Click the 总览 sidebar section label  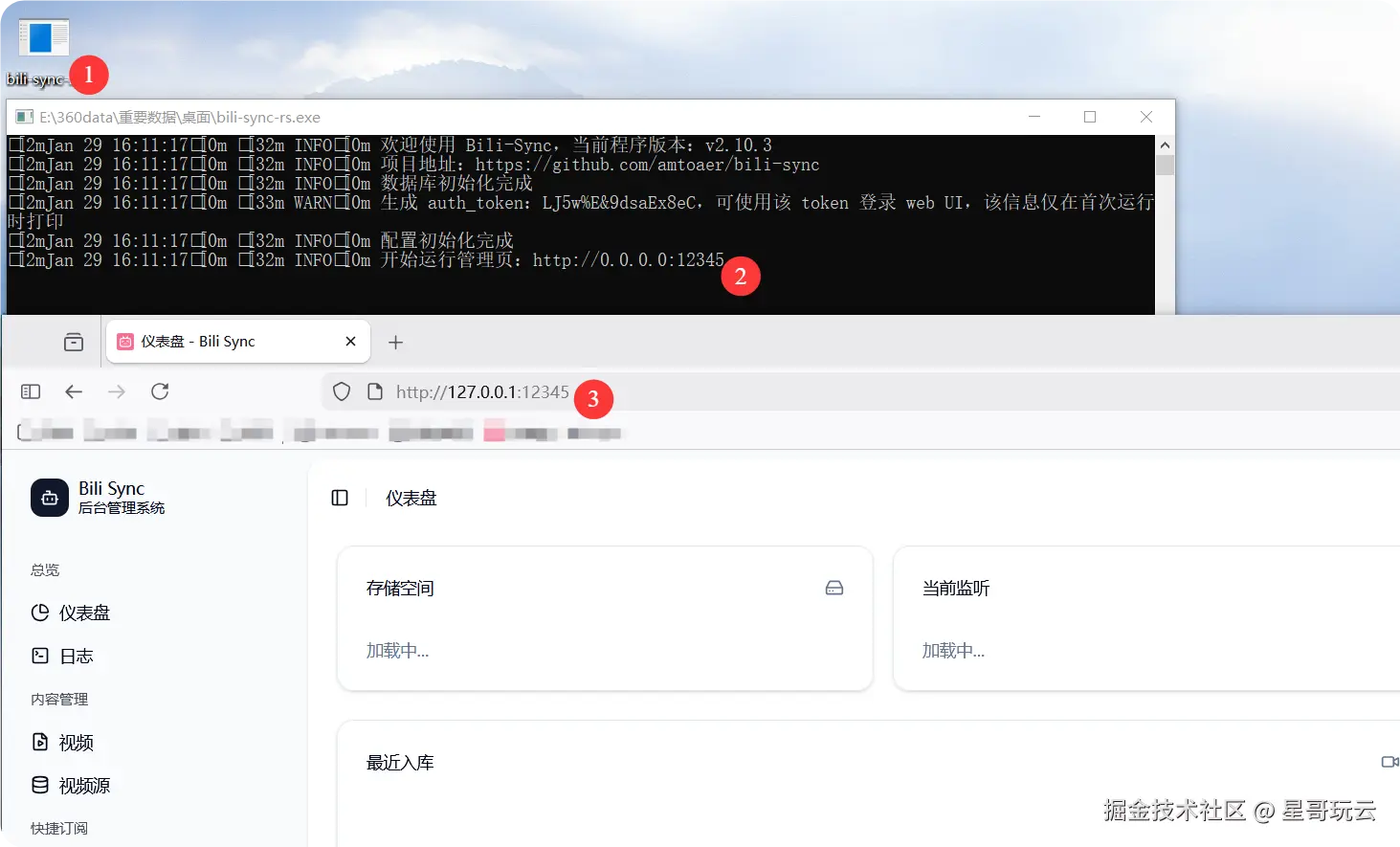point(45,569)
